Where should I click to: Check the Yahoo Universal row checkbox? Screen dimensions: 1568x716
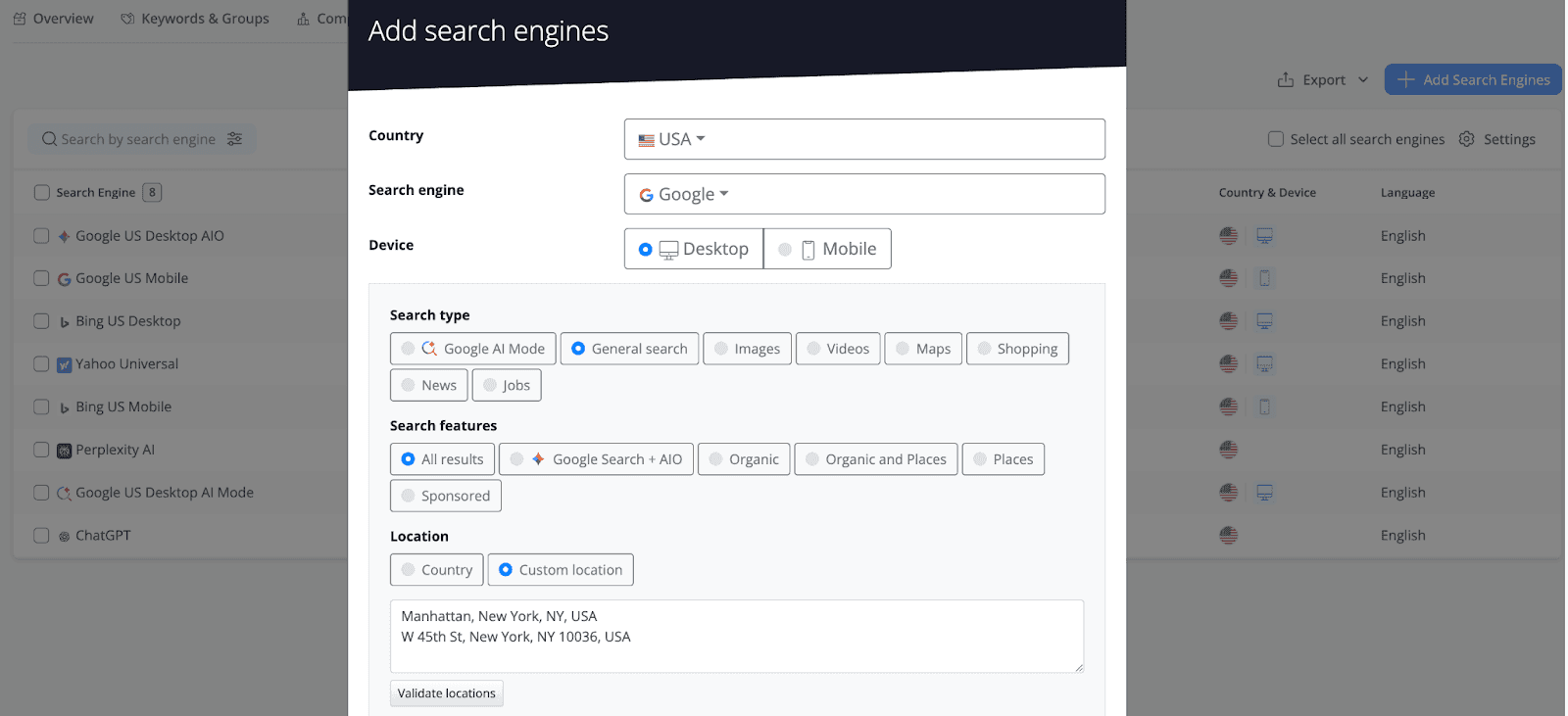pos(41,364)
